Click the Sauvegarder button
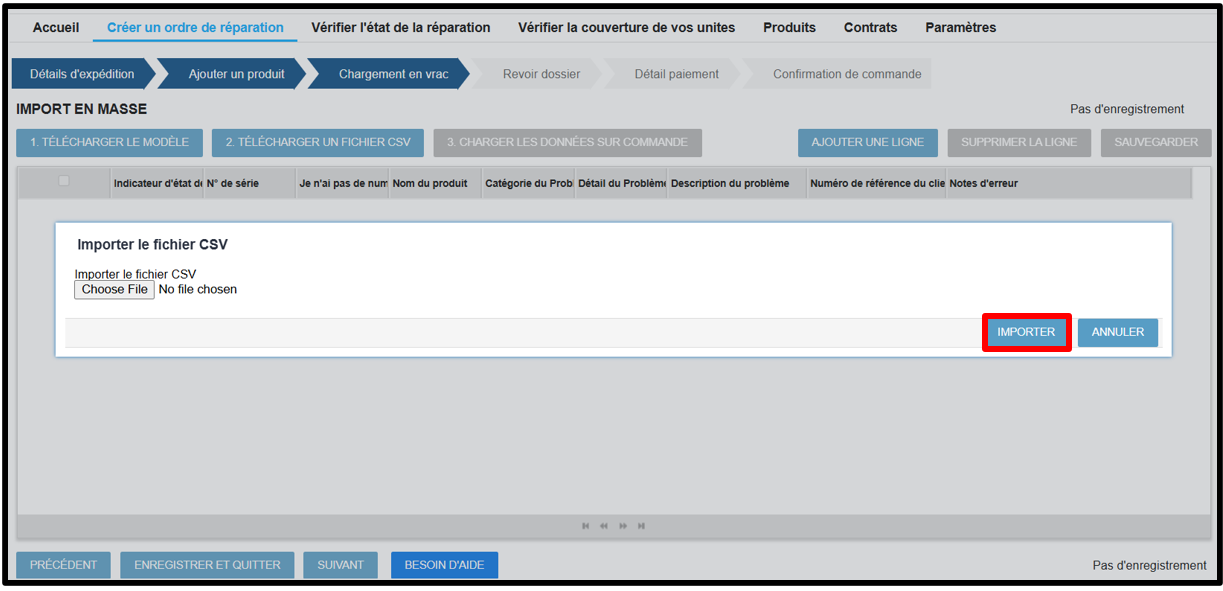This screenshot has width=1223, height=591. tap(1156, 143)
